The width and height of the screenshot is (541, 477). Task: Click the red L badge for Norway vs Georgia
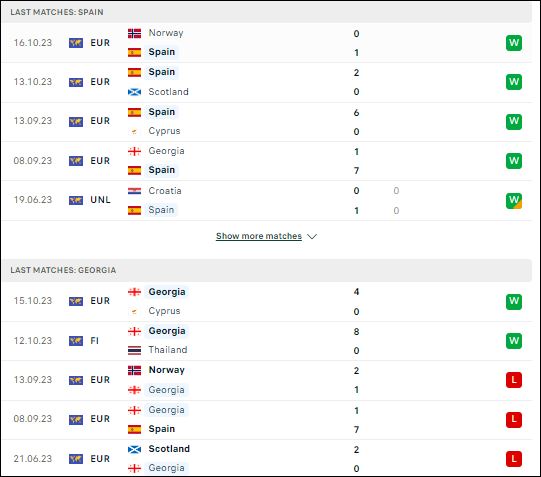coord(514,380)
